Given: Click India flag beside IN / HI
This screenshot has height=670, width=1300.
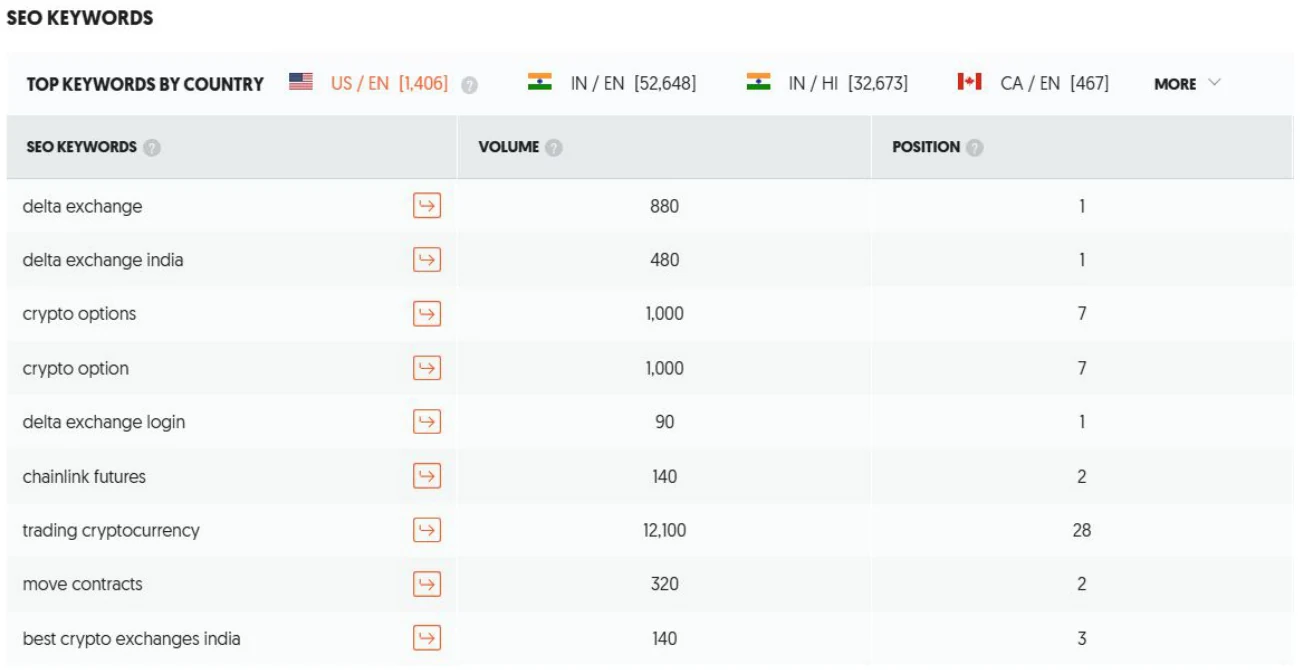Looking at the screenshot, I should click(x=758, y=82).
